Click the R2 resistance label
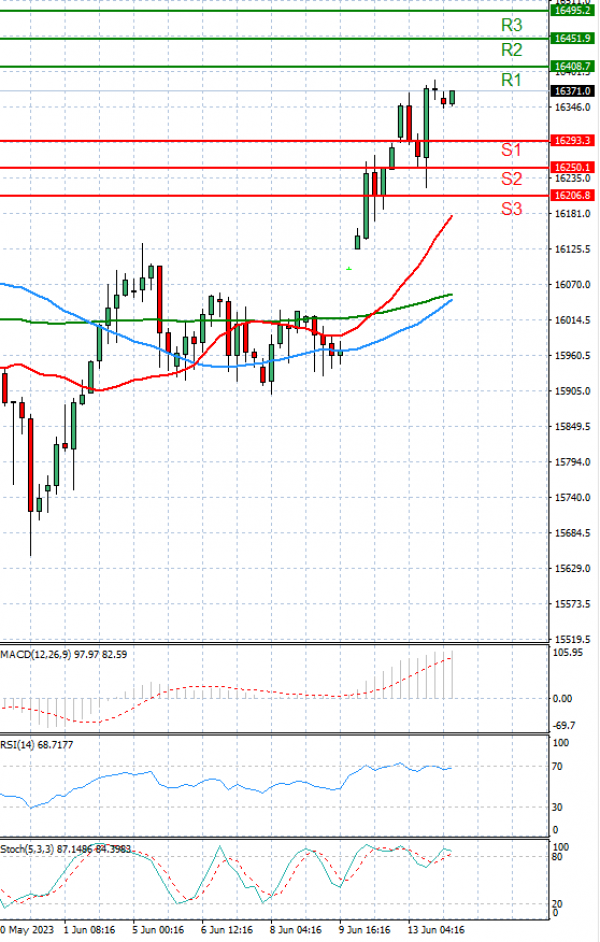The width and height of the screenshot is (600, 942). click(x=512, y=50)
